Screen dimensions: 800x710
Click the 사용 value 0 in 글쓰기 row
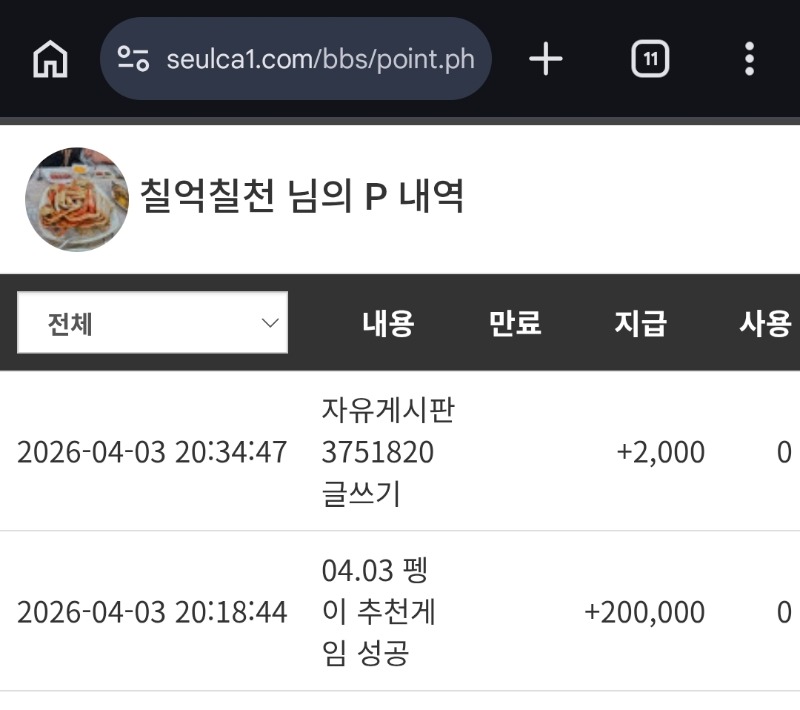[x=784, y=453]
